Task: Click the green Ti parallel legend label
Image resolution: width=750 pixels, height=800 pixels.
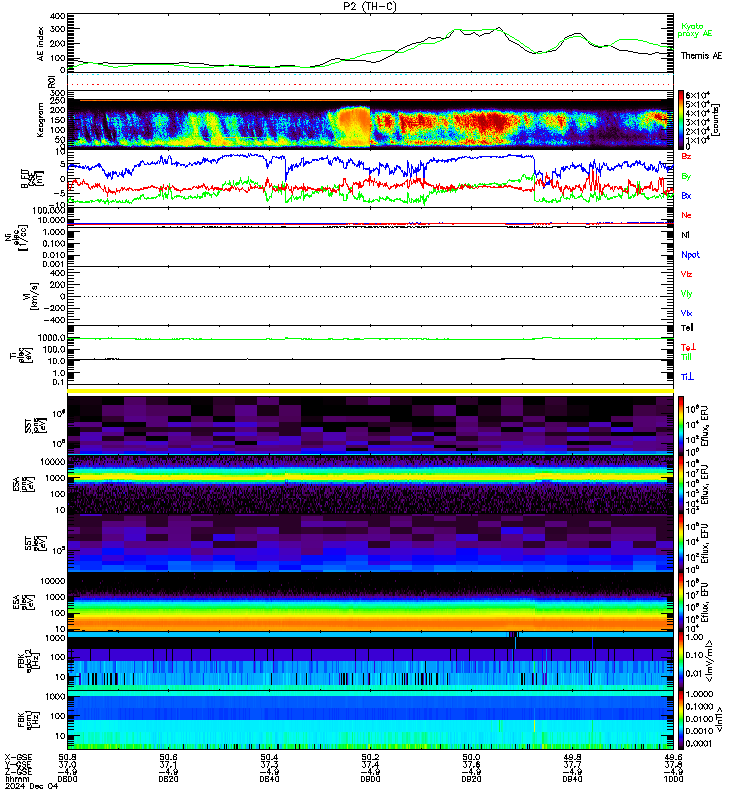Action: [686, 357]
